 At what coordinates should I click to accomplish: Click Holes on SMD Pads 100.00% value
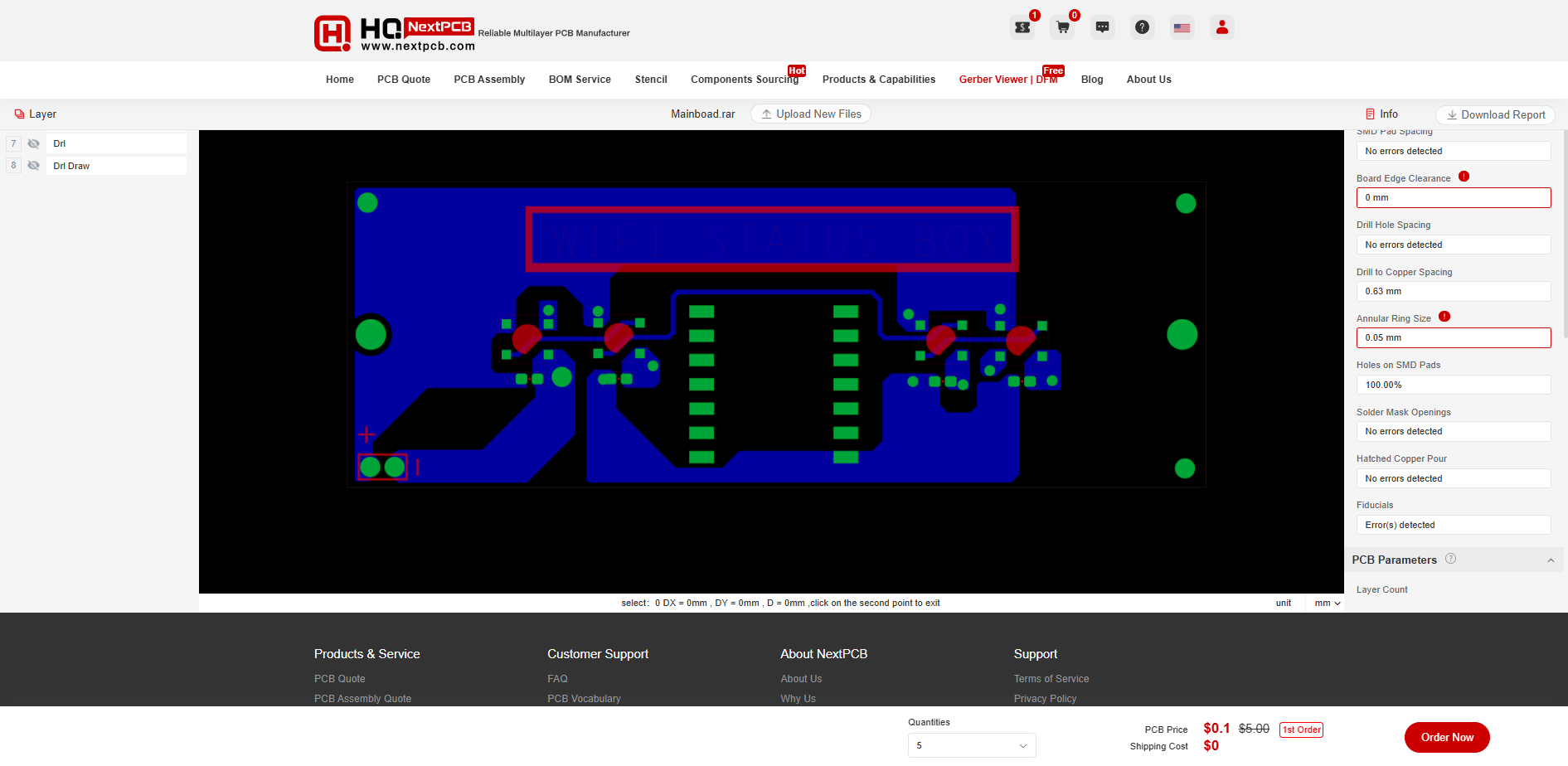1454,385
